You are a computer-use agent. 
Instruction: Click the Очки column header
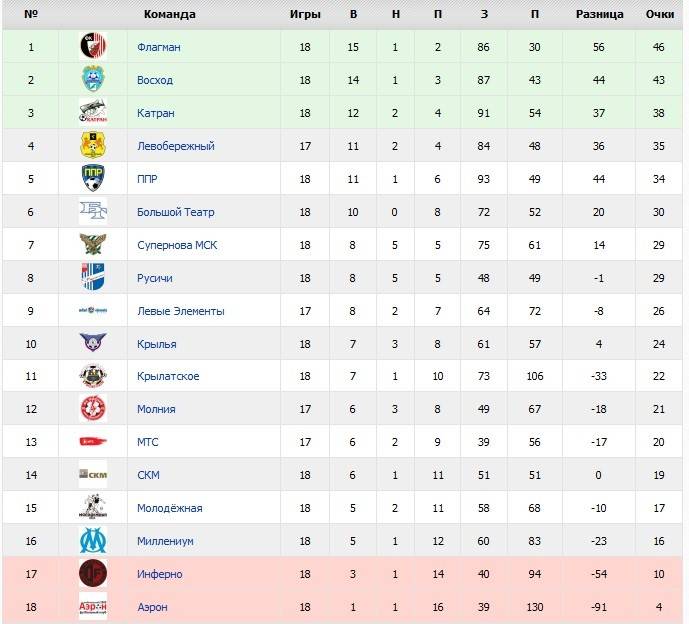click(660, 14)
